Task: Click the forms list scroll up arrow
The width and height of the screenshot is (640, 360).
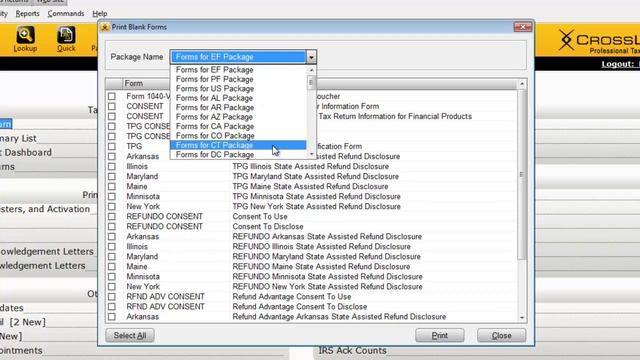Action: (522, 84)
